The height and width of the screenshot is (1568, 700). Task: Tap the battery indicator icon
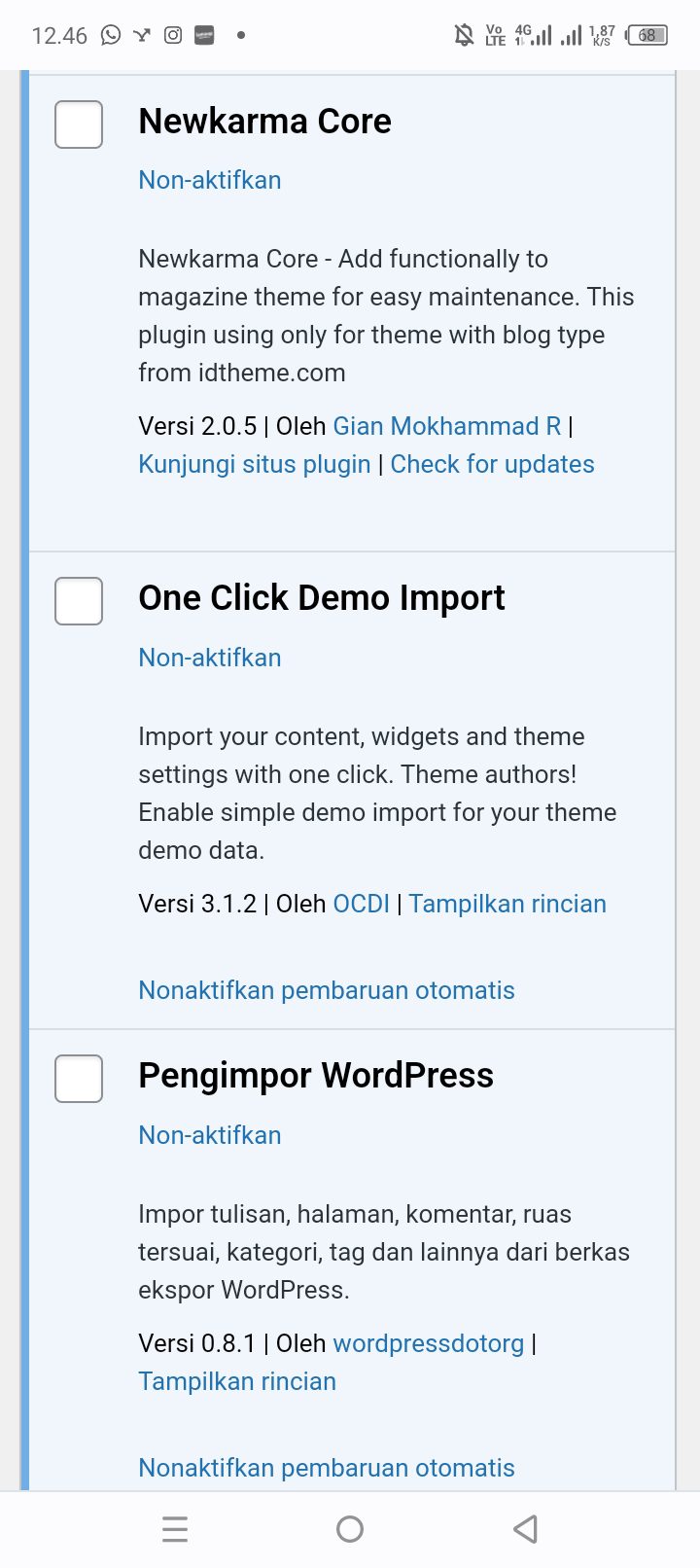647,36
